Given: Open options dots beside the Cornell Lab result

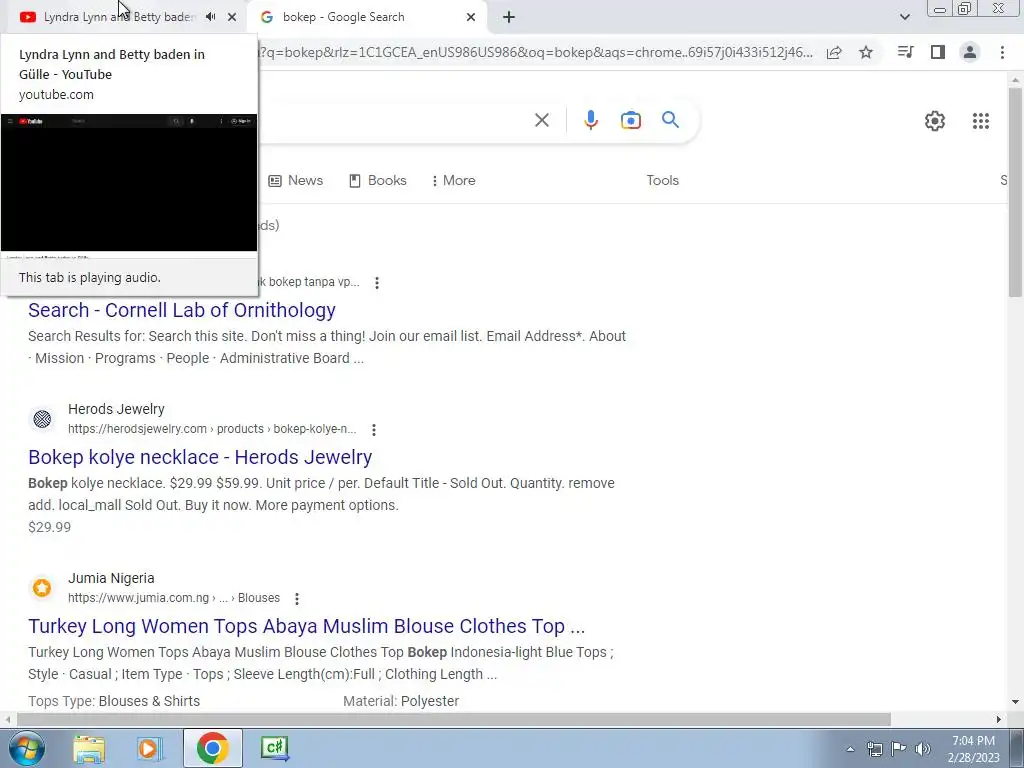Looking at the screenshot, I should point(377,283).
